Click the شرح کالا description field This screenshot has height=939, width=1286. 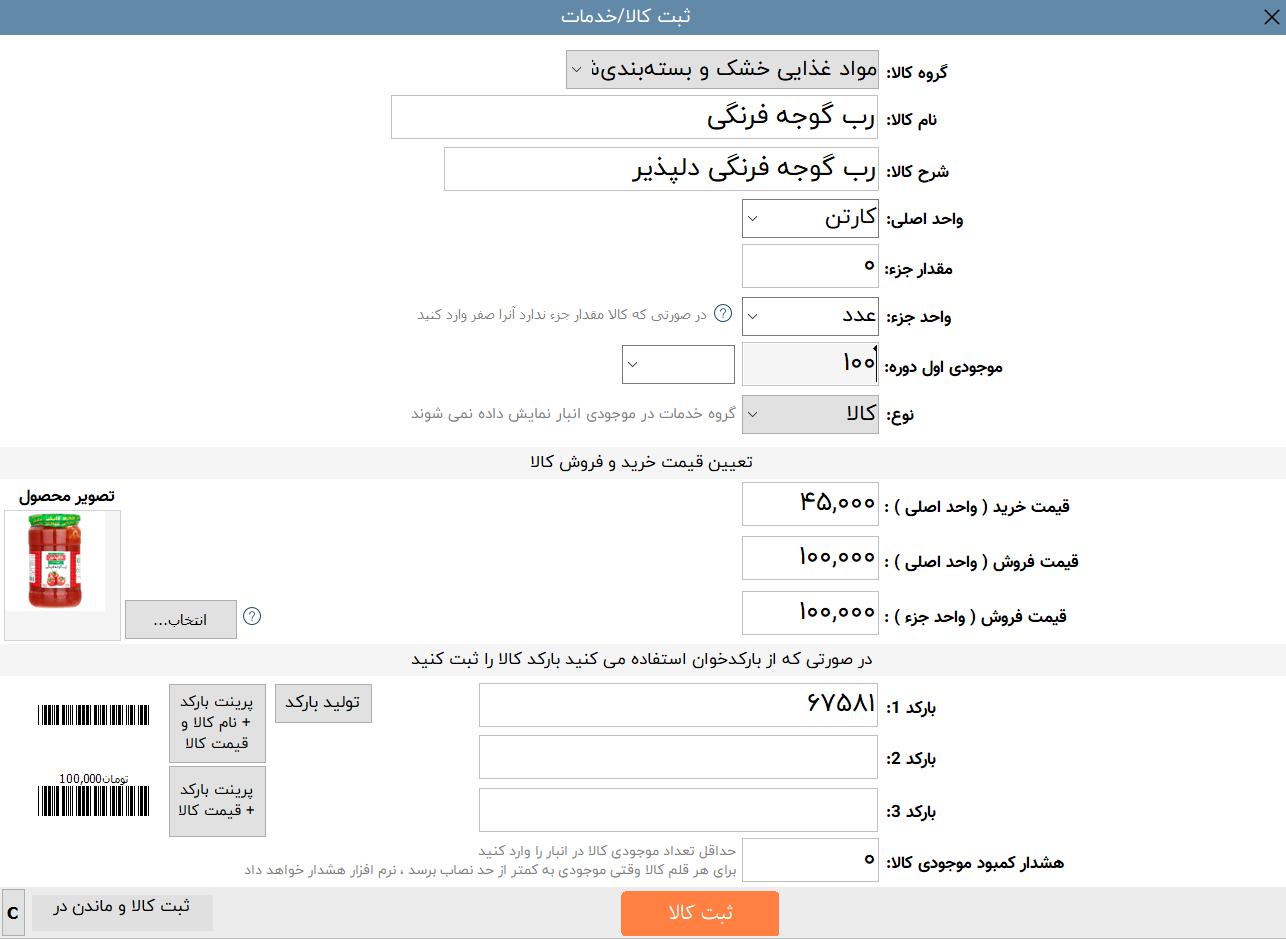click(661, 169)
